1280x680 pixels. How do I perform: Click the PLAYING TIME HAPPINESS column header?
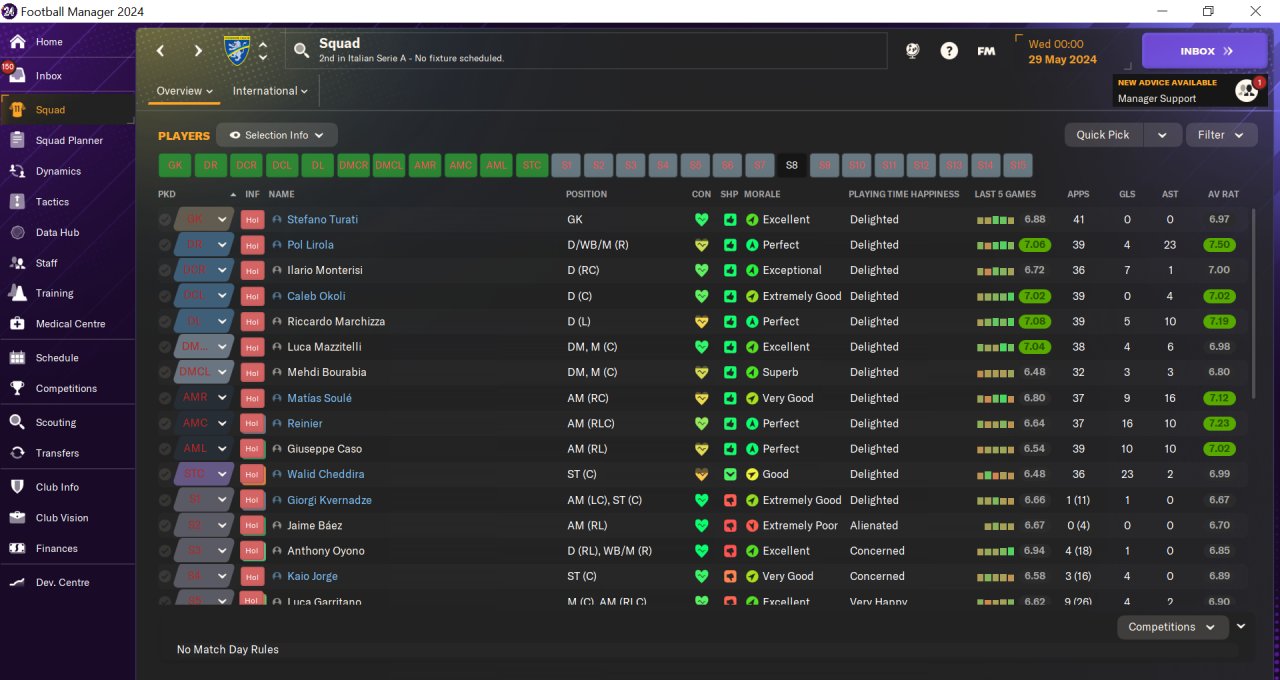click(x=903, y=194)
